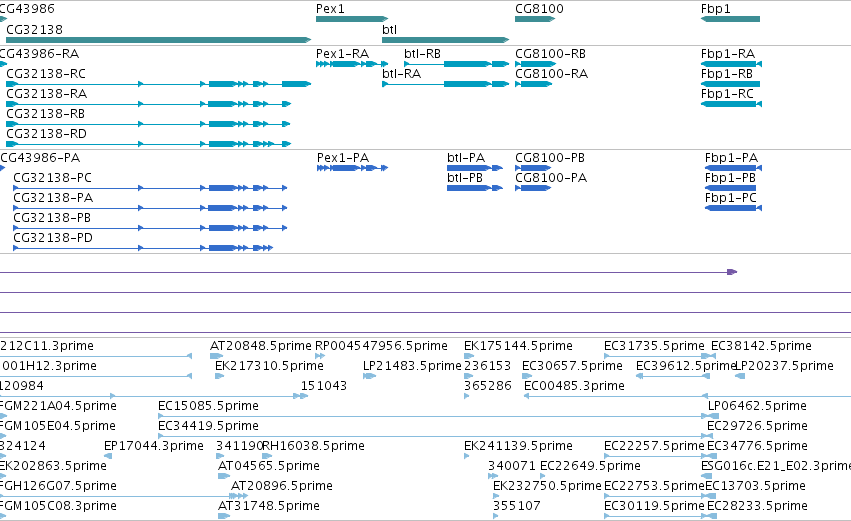
Task: Click EST LP21483.5prime
Action: [412, 366]
